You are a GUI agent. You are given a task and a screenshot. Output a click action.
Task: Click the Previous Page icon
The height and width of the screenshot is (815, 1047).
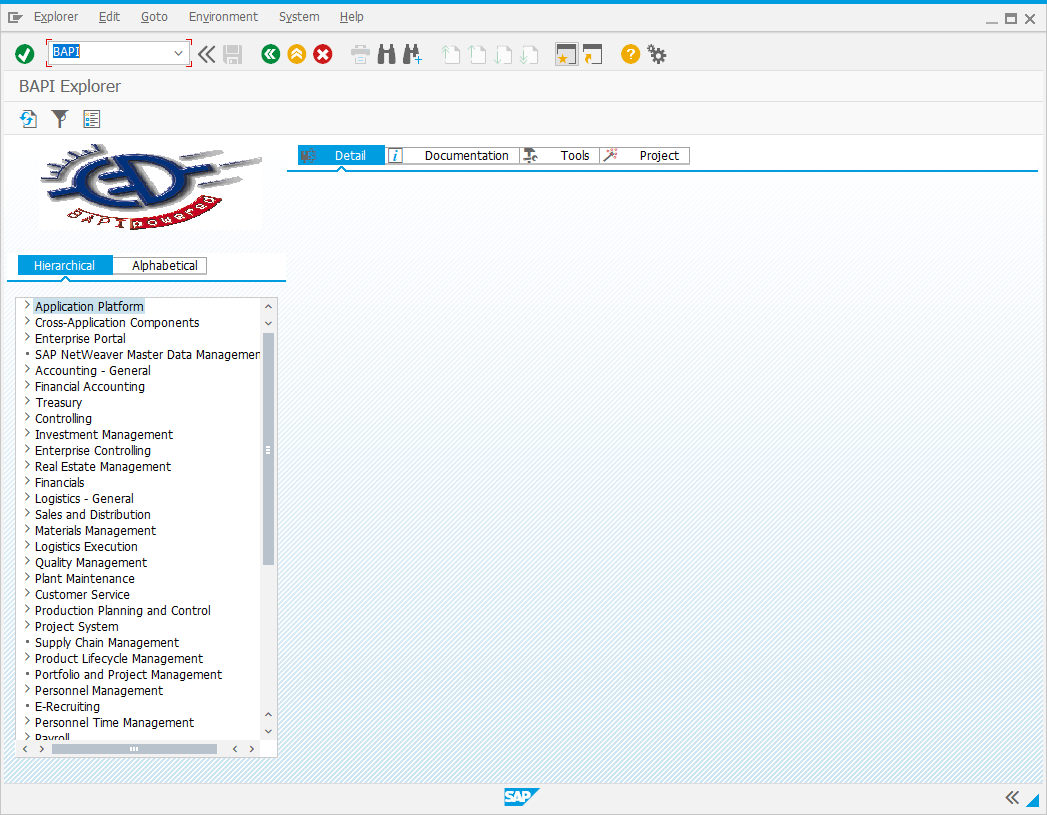pos(477,55)
